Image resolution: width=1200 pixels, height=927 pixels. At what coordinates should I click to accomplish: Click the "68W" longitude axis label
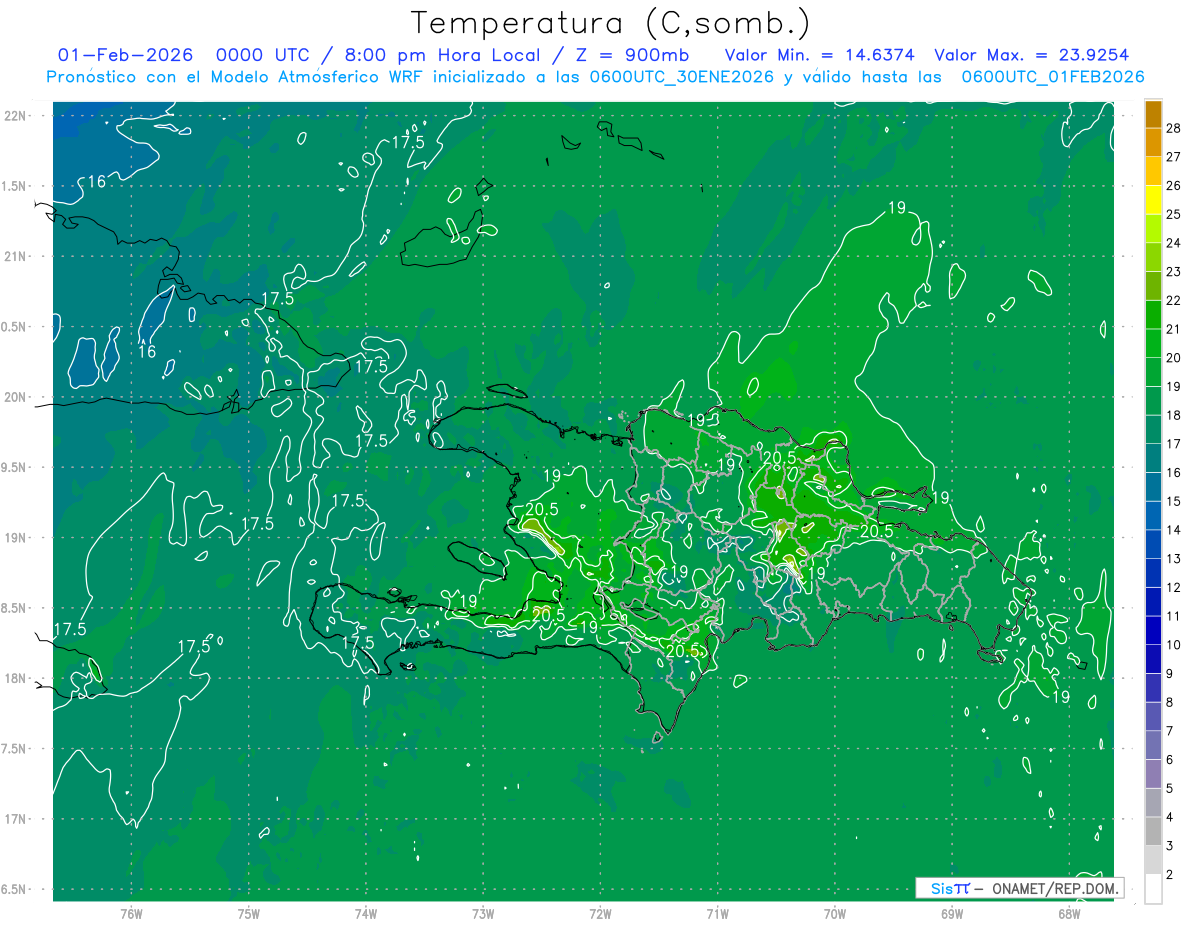(x=1069, y=913)
